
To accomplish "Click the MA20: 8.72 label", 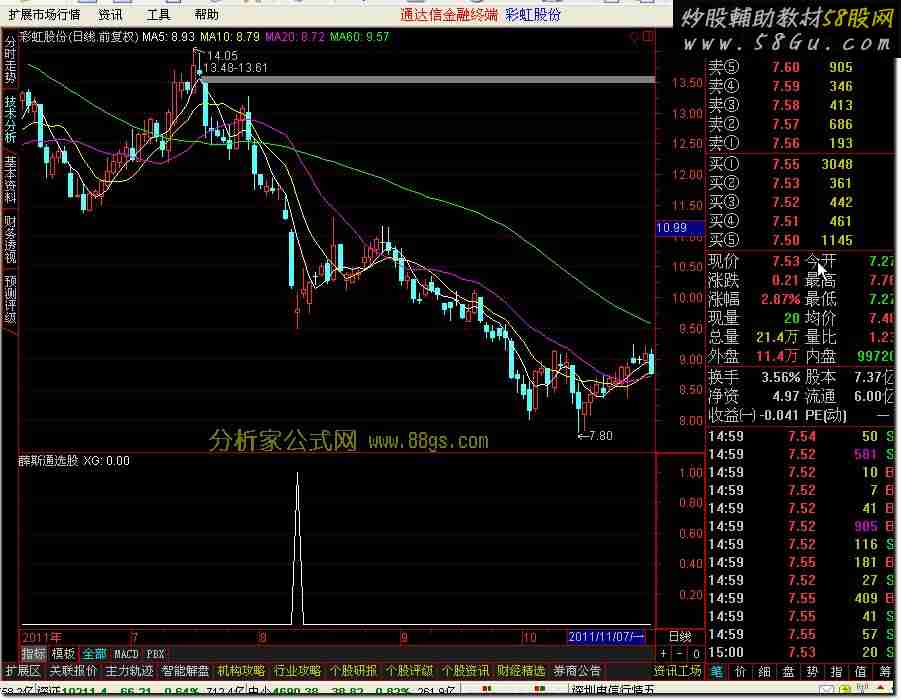I will point(295,37).
